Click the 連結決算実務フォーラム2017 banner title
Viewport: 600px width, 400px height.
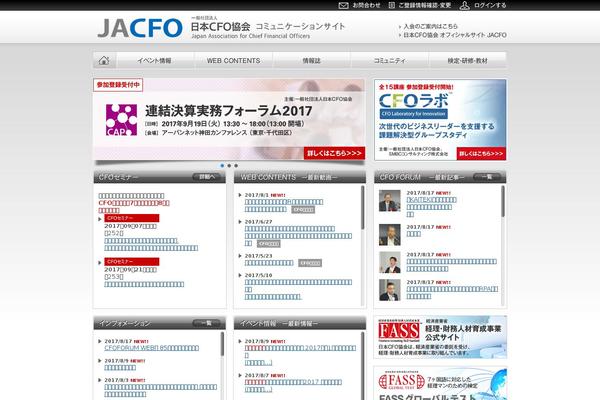[x=228, y=111]
